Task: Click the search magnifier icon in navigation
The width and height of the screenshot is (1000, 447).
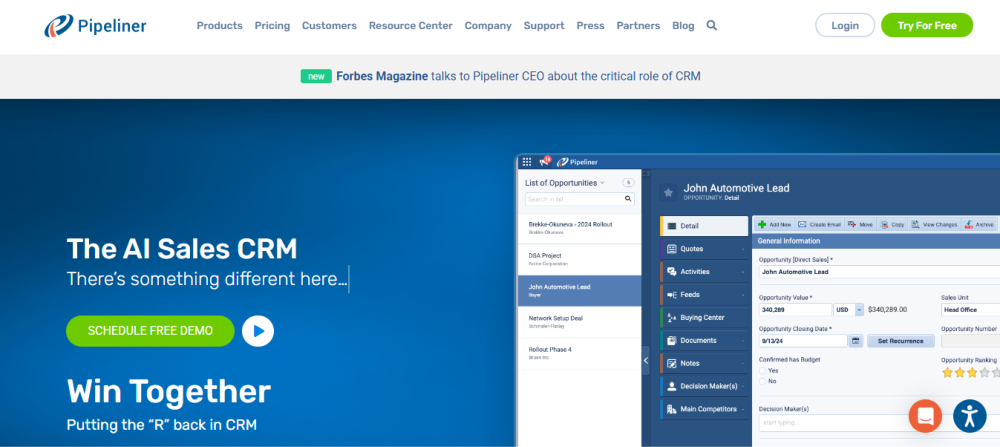Action: [712, 26]
